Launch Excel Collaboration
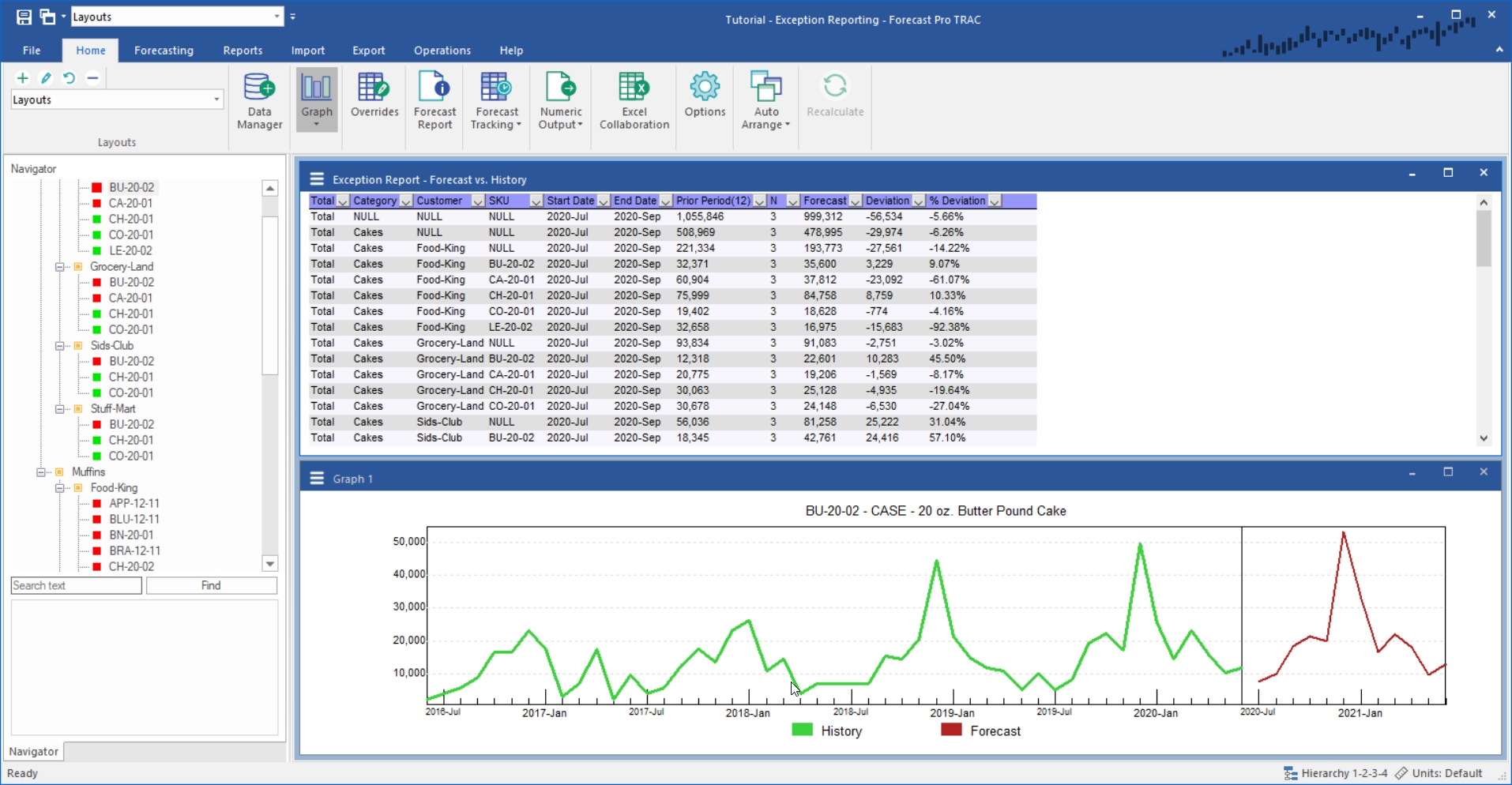Screen dimensions: 1512x785 coord(634,101)
